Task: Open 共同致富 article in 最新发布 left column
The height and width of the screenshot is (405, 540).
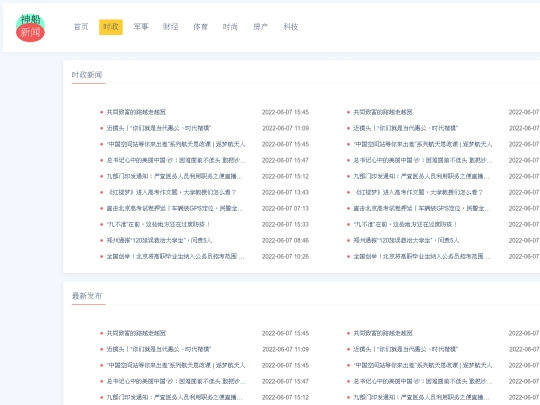Action: coord(136,333)
